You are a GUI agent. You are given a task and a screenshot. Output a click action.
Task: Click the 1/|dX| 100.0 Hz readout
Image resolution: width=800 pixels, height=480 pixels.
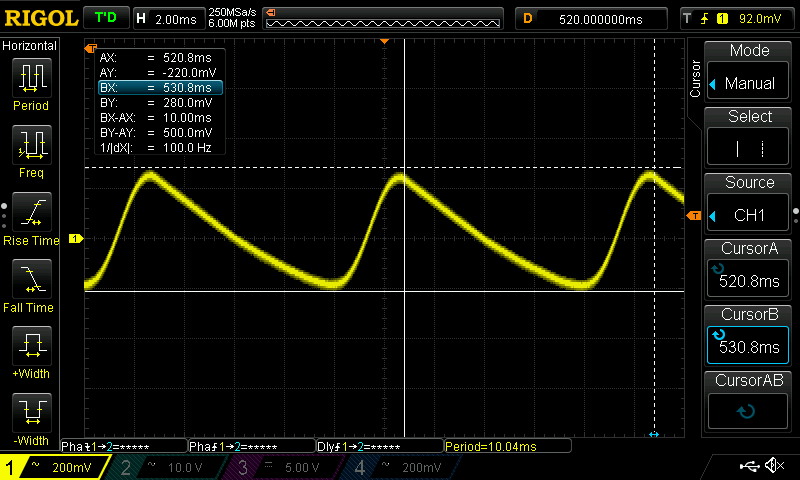[156, 148]
